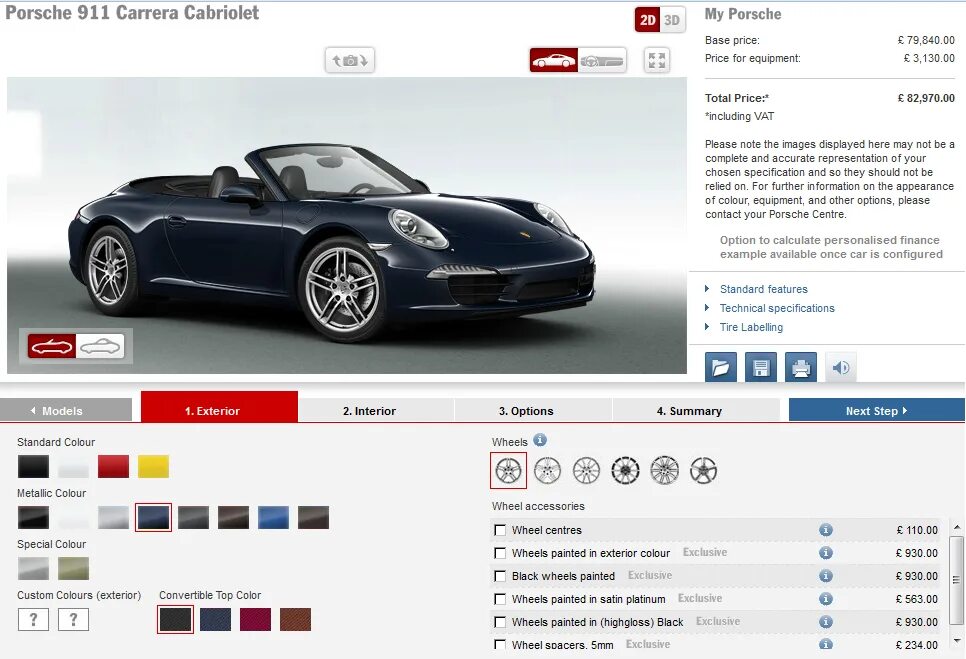Select the fourth black wheel design
Viewport: 966px width, 659px height.
tap(625, 471)
